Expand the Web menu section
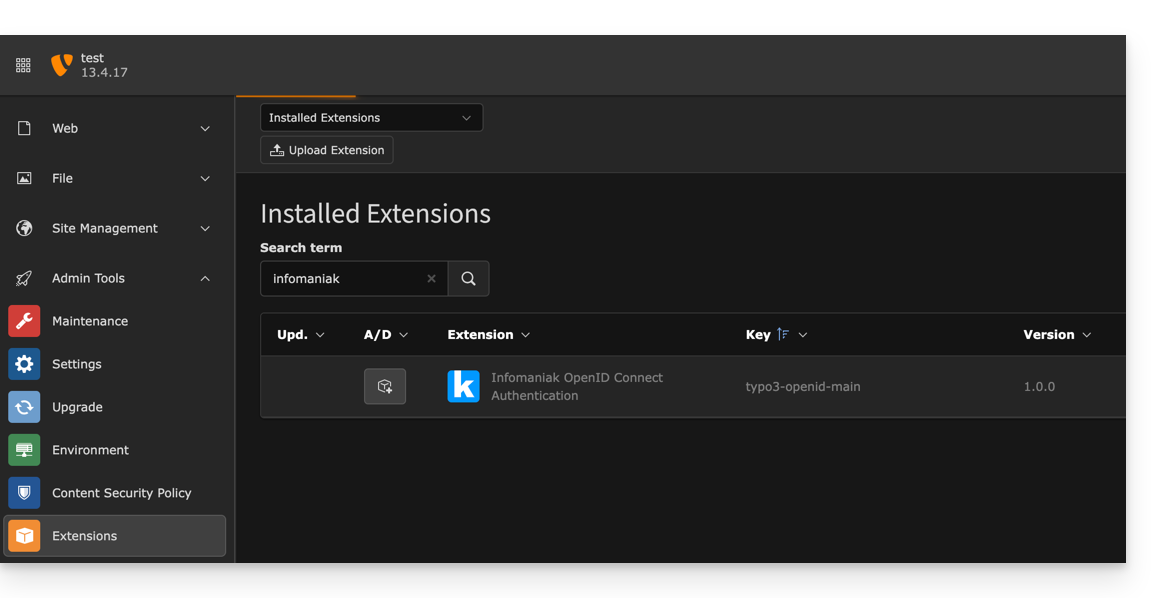The image size is (1161, 598). [113, 129]
